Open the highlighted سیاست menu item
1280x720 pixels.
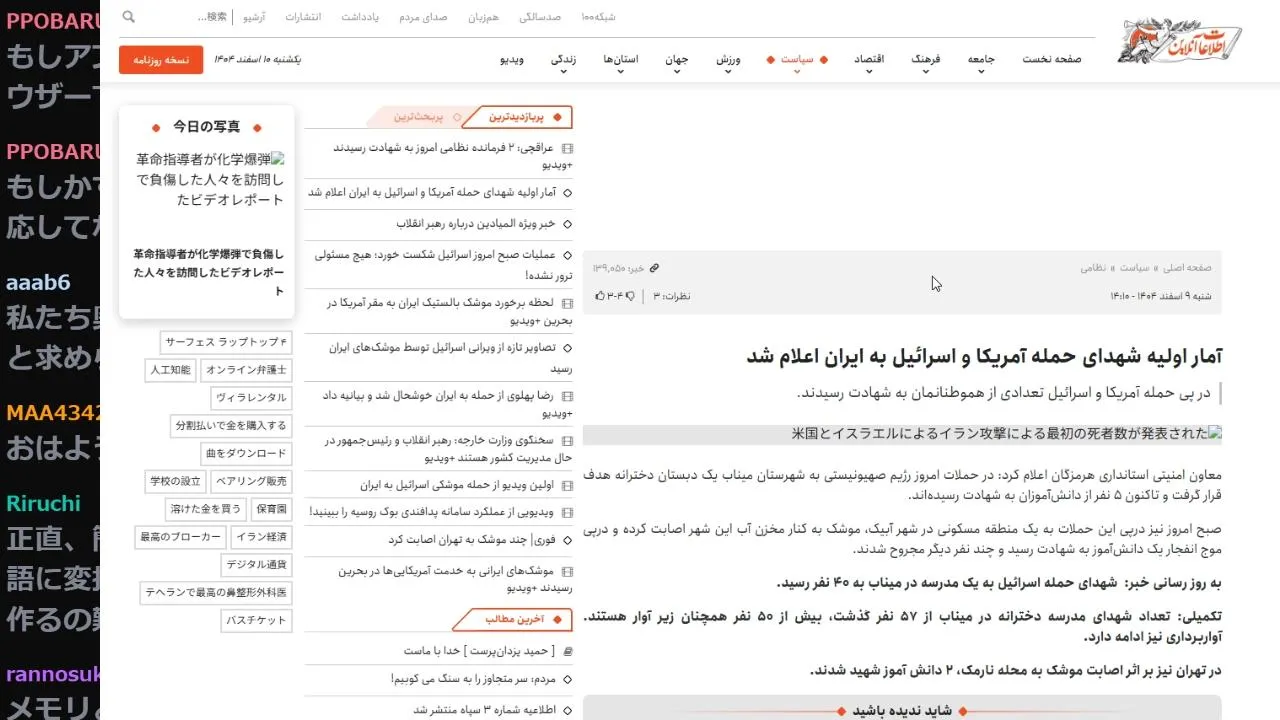797,59
